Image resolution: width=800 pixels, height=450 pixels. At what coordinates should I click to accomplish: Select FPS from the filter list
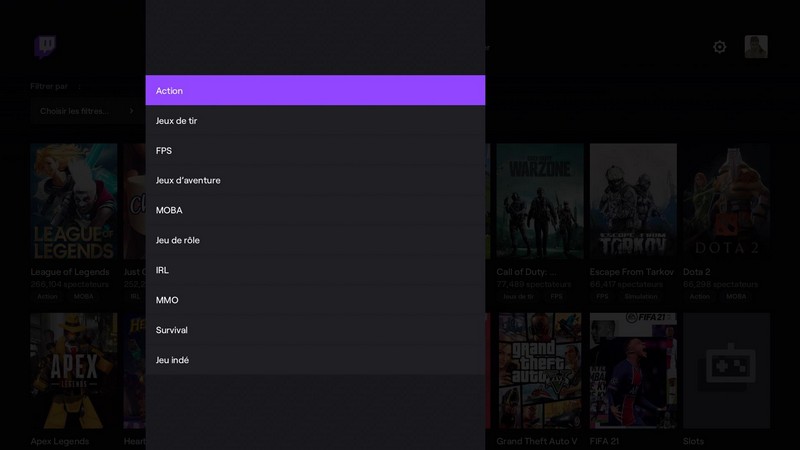coord(315,151)
